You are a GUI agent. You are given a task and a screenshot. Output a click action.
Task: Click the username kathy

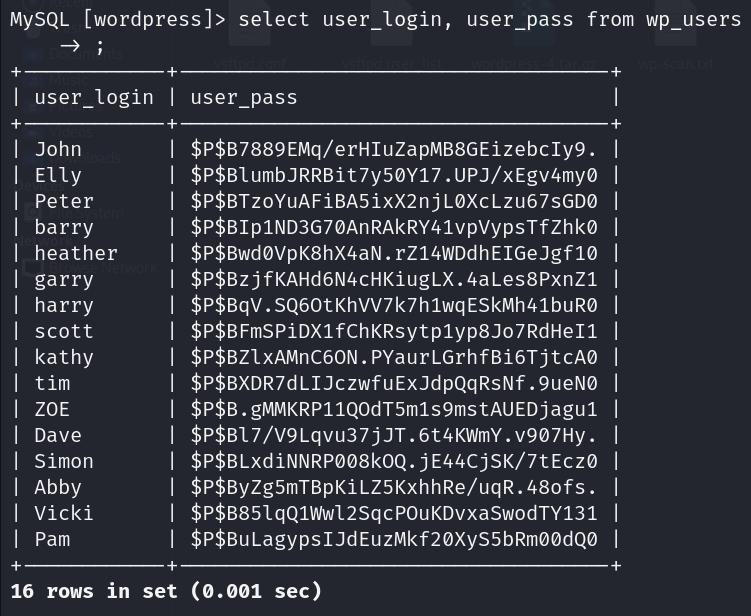pos(64,357)
